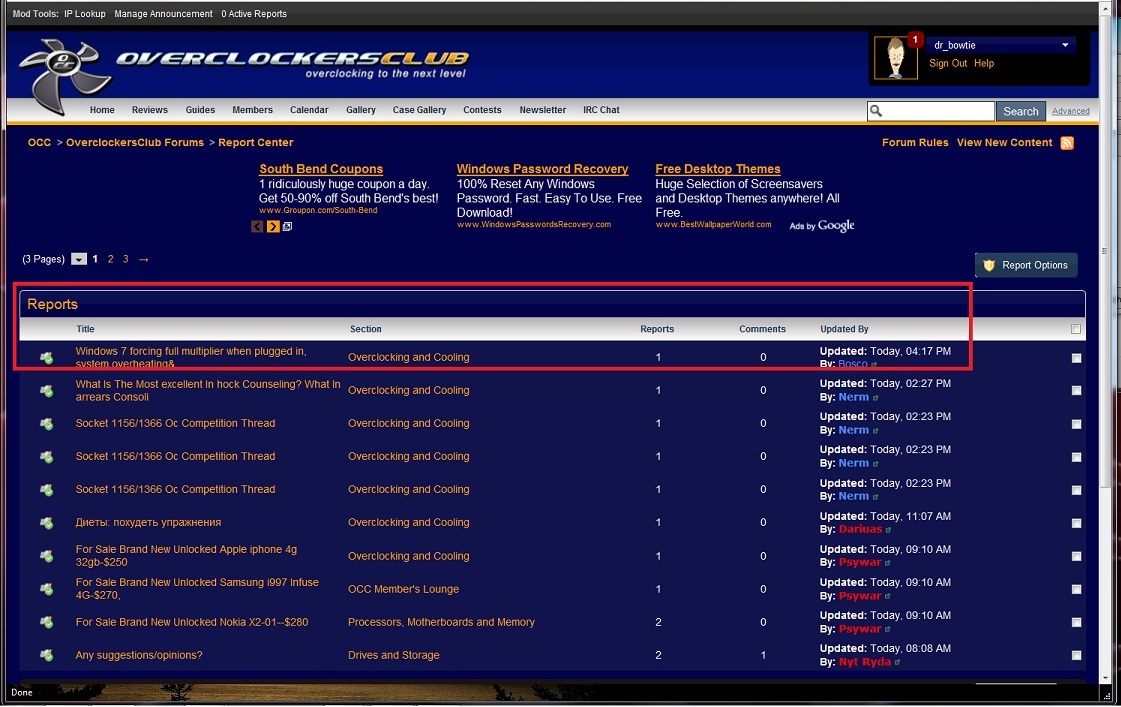The width and height of the screenshot is (1121, 707).
Task: Open the notification badge on the avatar
Action: click(x=915, y=40)
